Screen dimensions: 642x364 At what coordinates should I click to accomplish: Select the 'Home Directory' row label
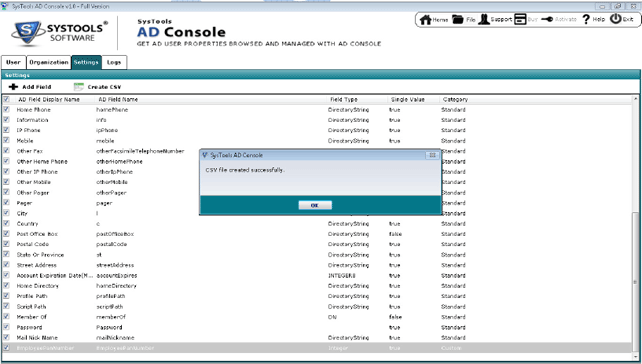[38, 286]
